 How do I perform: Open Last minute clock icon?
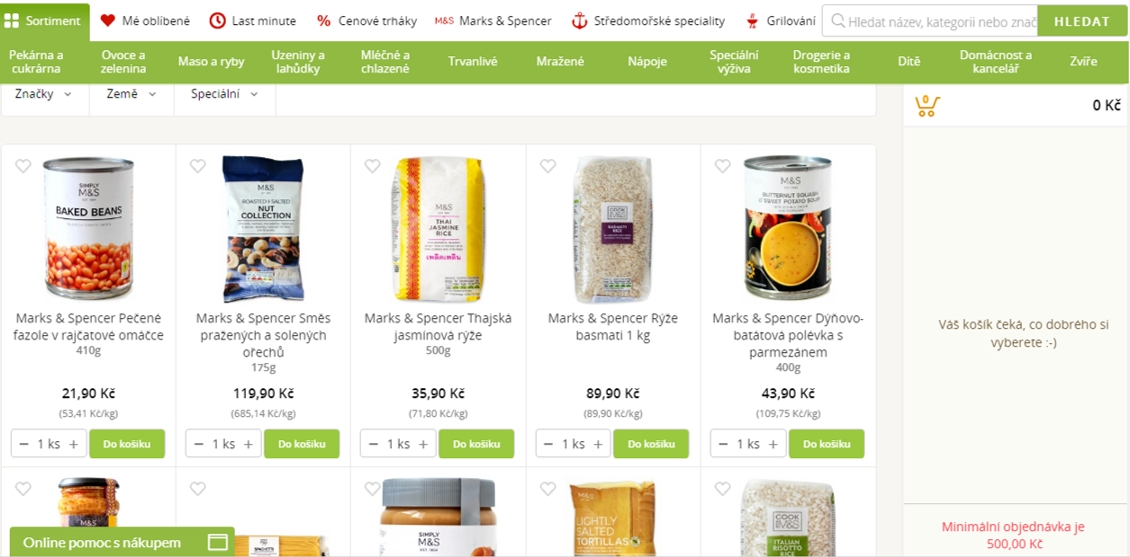pyautogui.click(x=217, y=21)
